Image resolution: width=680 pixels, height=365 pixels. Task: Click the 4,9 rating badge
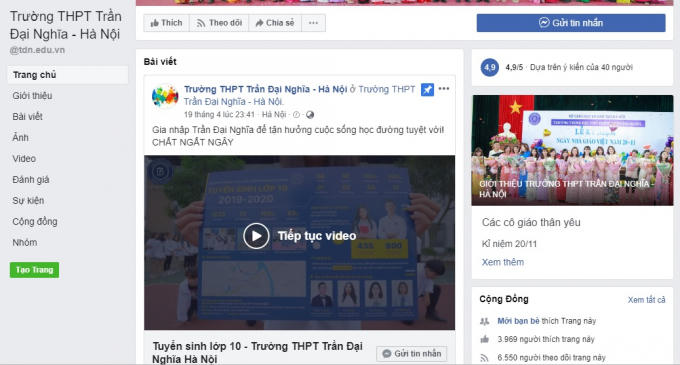tap(490, 67)
